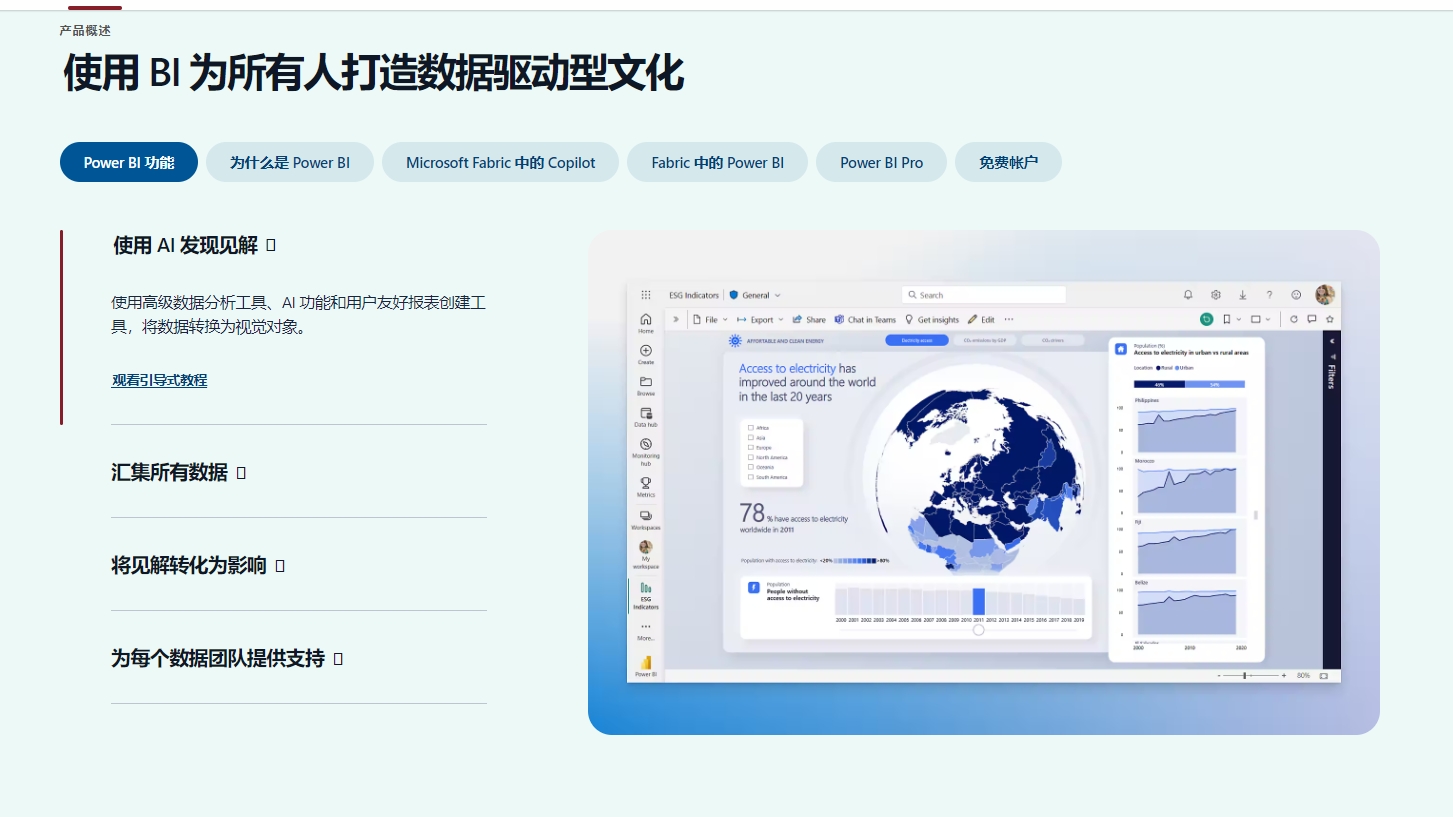Screen dimensions: 1453x817
Task: Expand the Filters pane
Action: 1331,341
